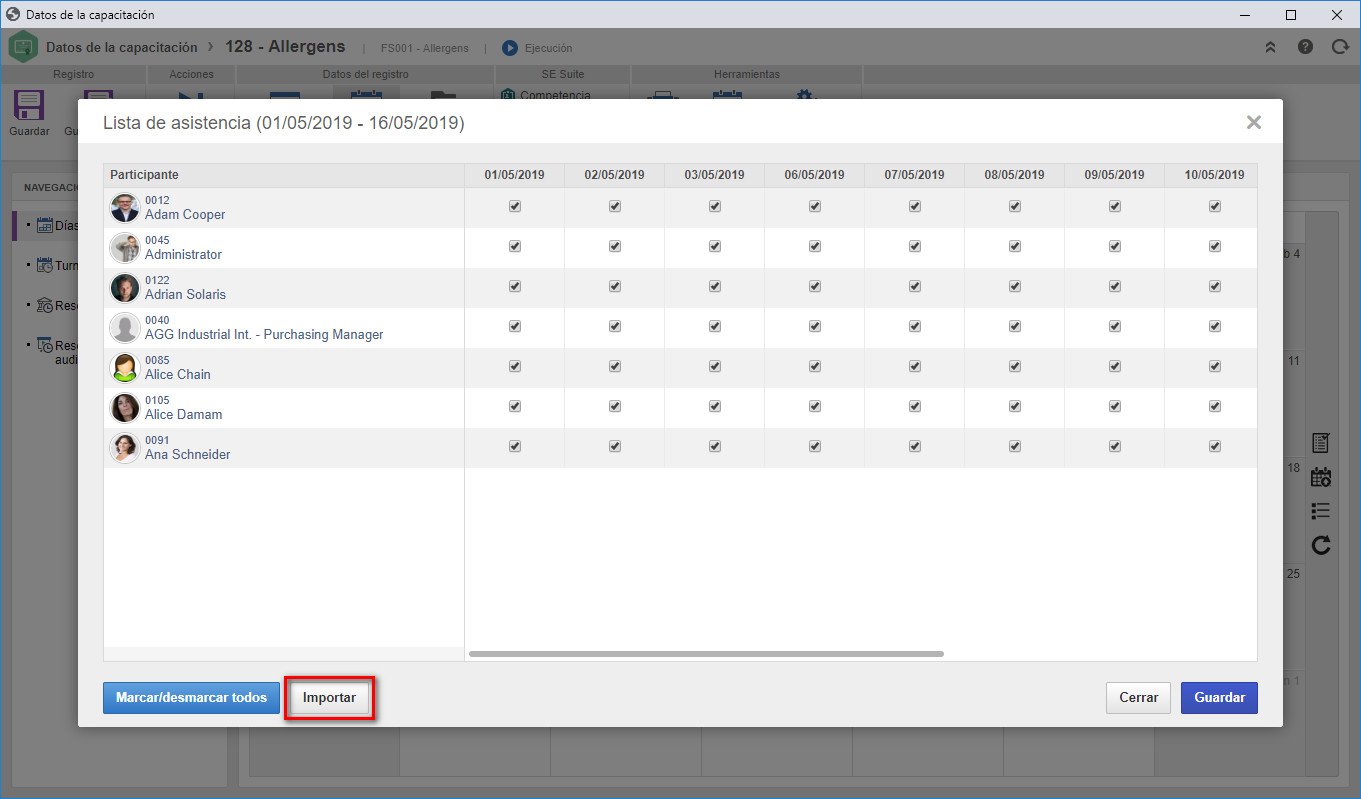
Task: Click the list icon on right sidebar
Action: [1321, 511]
